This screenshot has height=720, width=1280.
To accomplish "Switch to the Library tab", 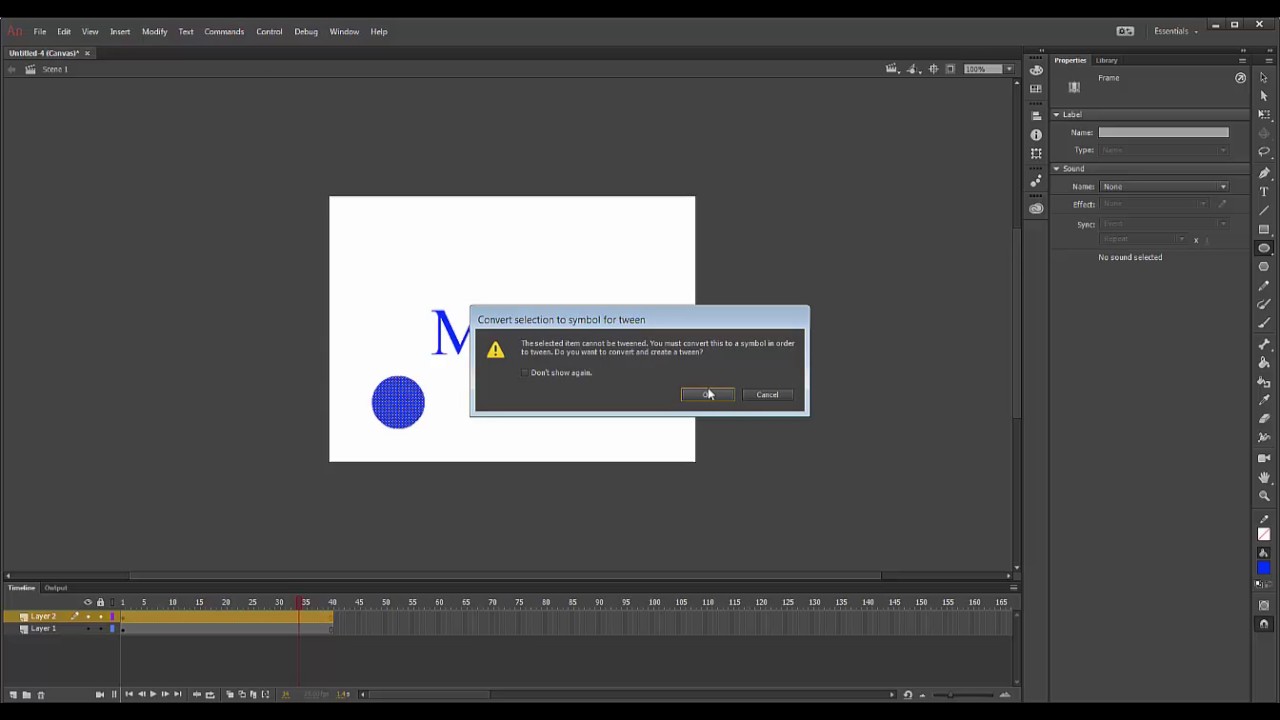I will (x=1106, y=60).
